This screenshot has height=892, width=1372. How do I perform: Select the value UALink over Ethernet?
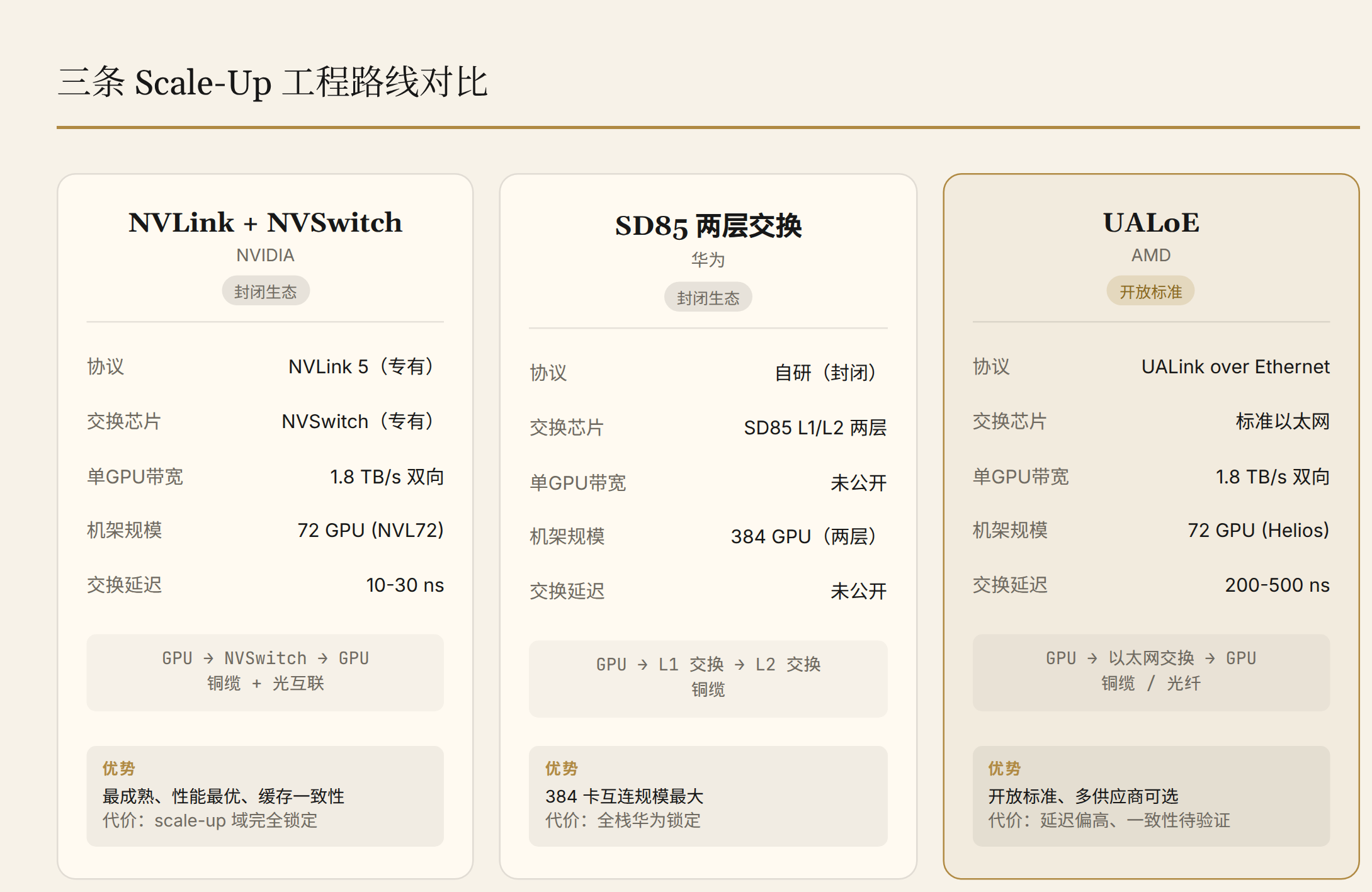pyautogui.click(x=1235, y=366)
